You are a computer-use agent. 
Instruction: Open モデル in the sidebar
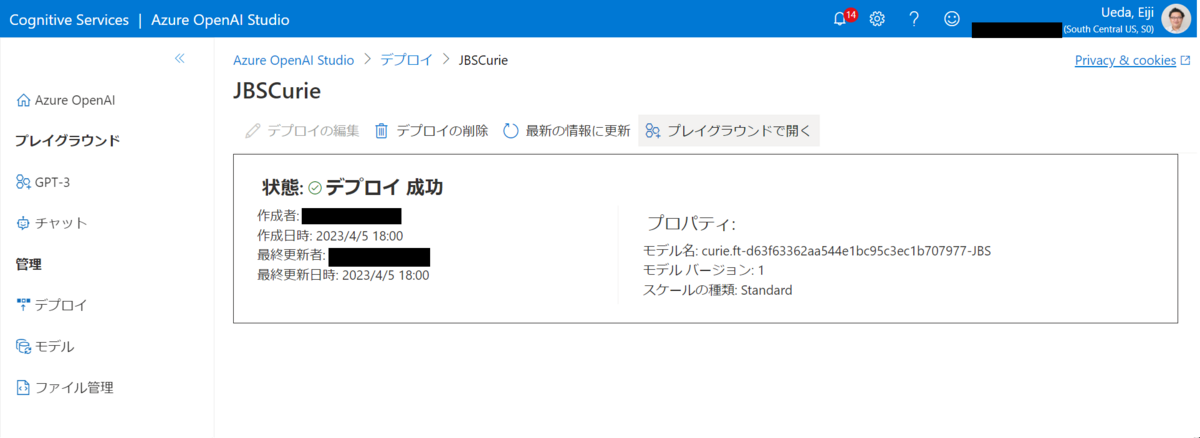[x=45, y=346]
